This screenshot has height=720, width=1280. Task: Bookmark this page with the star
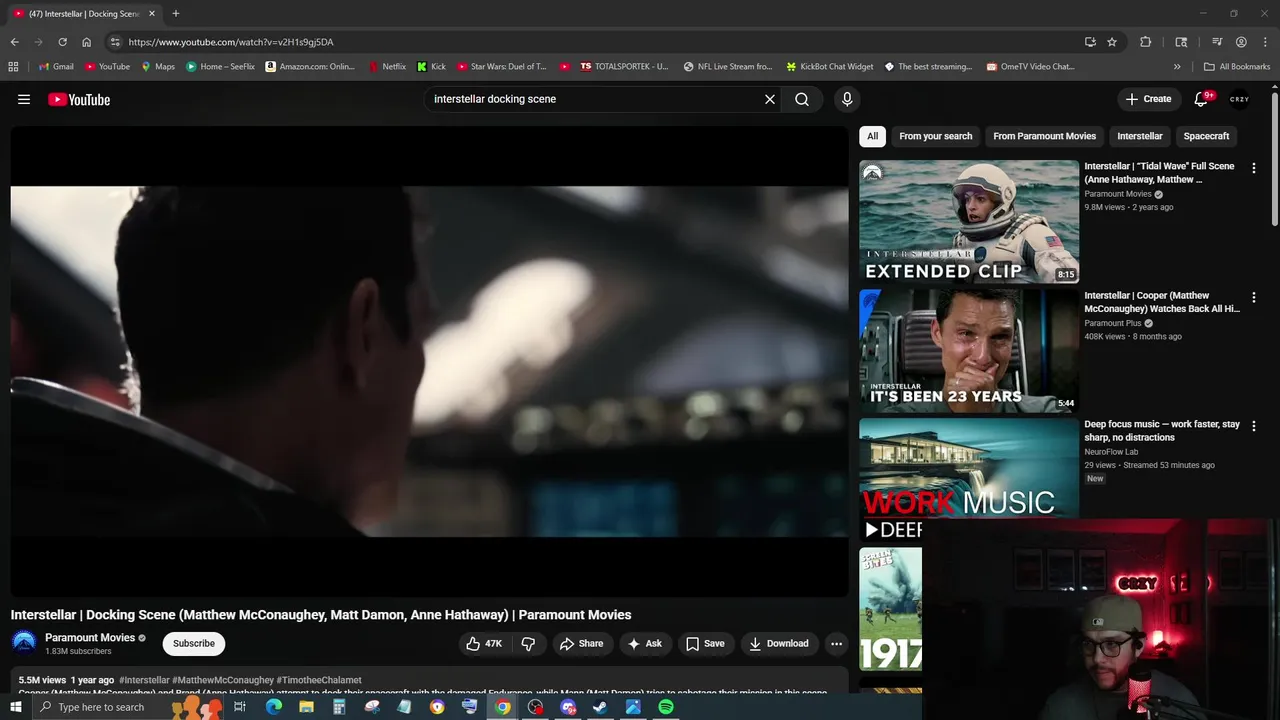[x=1112, y=42]
